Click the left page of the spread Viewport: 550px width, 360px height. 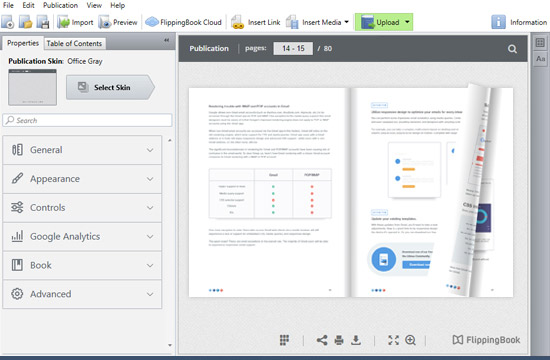tap(269, 192)
